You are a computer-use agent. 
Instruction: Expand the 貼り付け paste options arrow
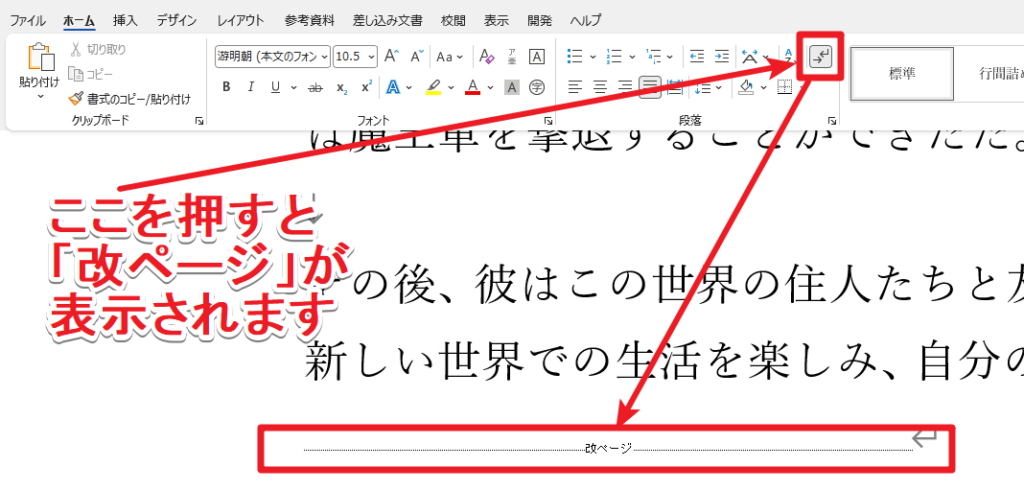click(x=40, y=97)
